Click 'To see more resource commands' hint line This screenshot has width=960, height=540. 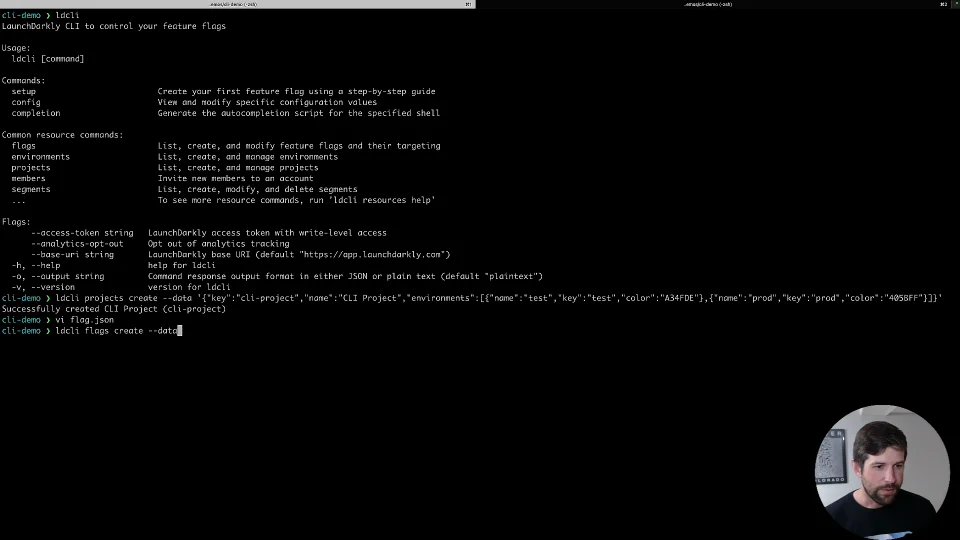296,200
